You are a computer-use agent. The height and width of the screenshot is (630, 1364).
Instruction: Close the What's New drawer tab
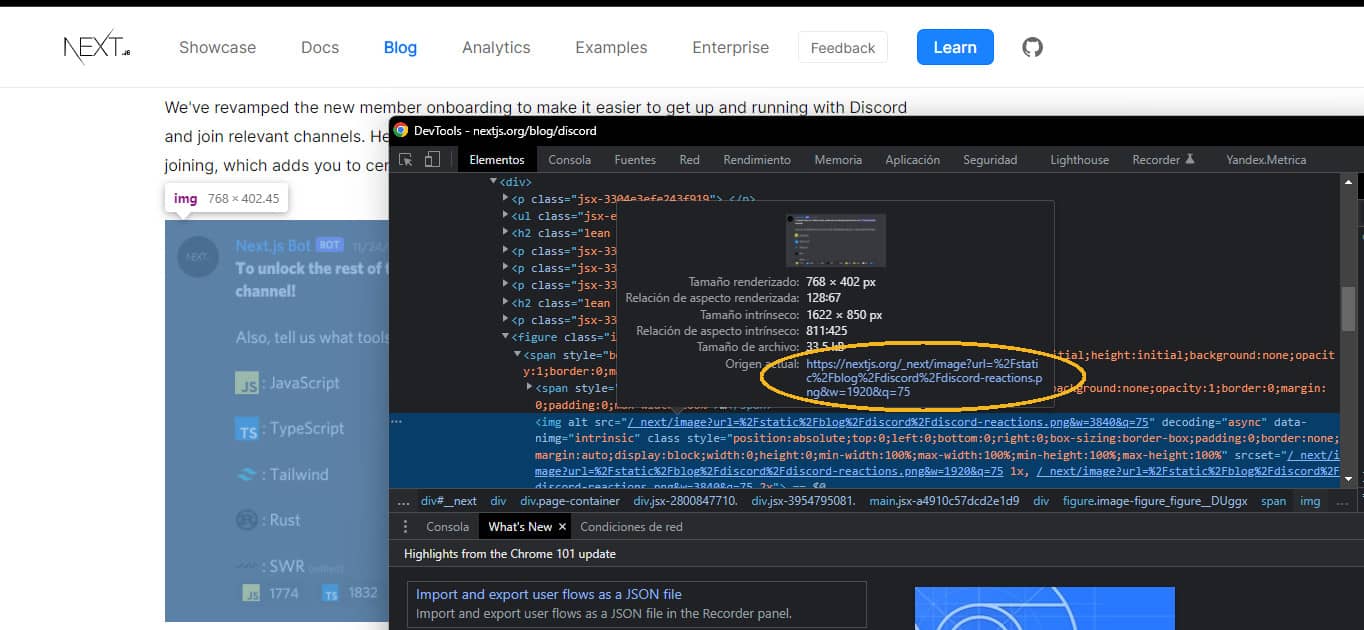point(562,526)
